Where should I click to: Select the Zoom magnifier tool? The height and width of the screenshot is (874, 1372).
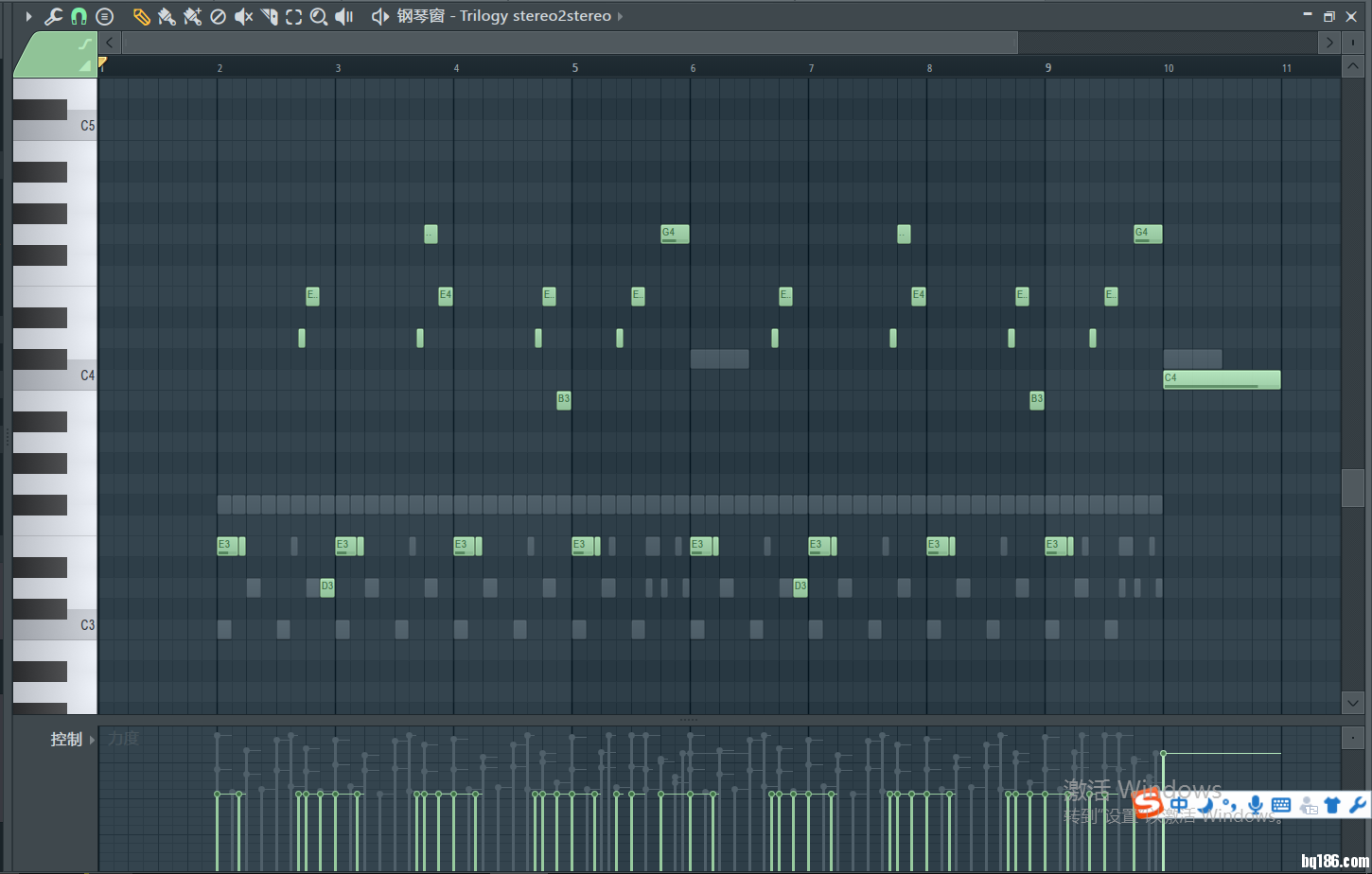[319, 16]
